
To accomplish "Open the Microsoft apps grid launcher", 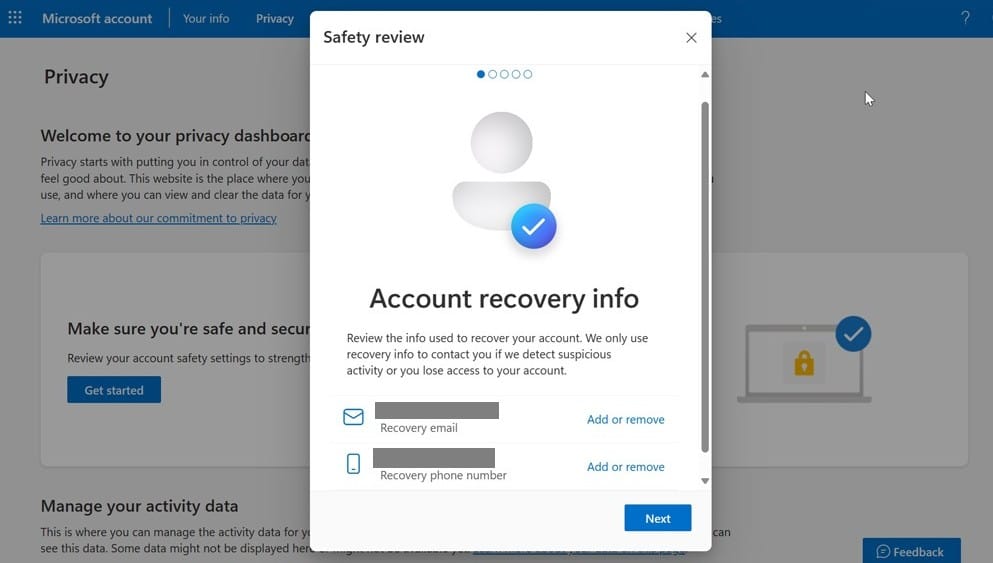I will coord(15,18).
